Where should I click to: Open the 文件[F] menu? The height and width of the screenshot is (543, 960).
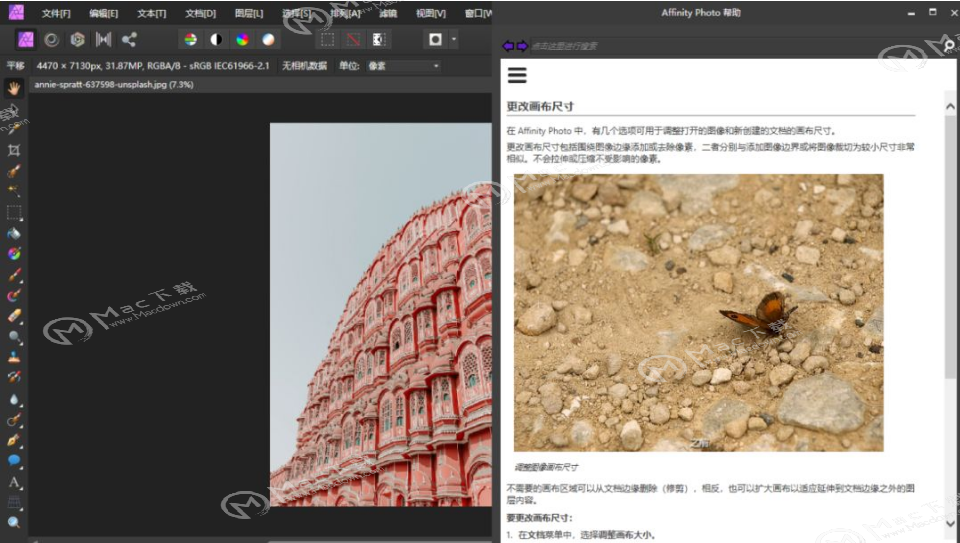tap(56, 13)
